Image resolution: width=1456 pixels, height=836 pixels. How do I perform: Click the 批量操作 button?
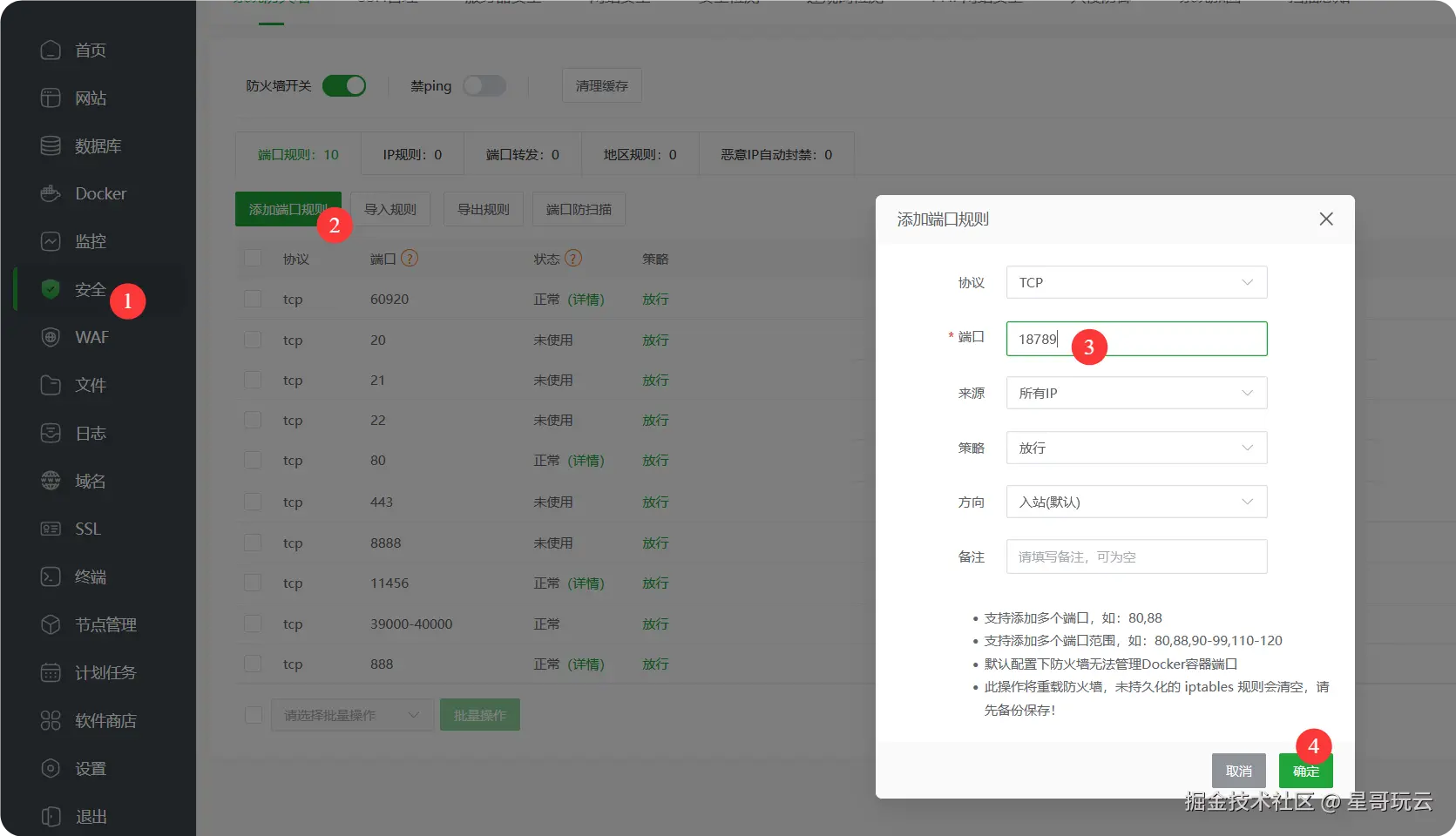[480, 715]
